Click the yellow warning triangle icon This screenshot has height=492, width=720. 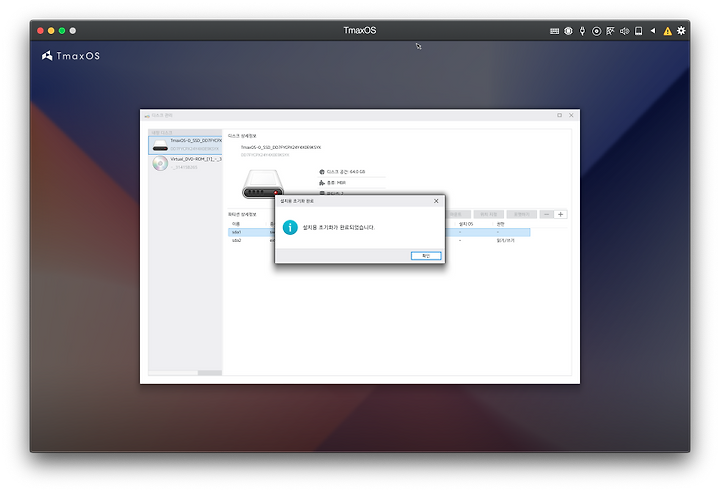pyautogui.click(x=668, y=31)
